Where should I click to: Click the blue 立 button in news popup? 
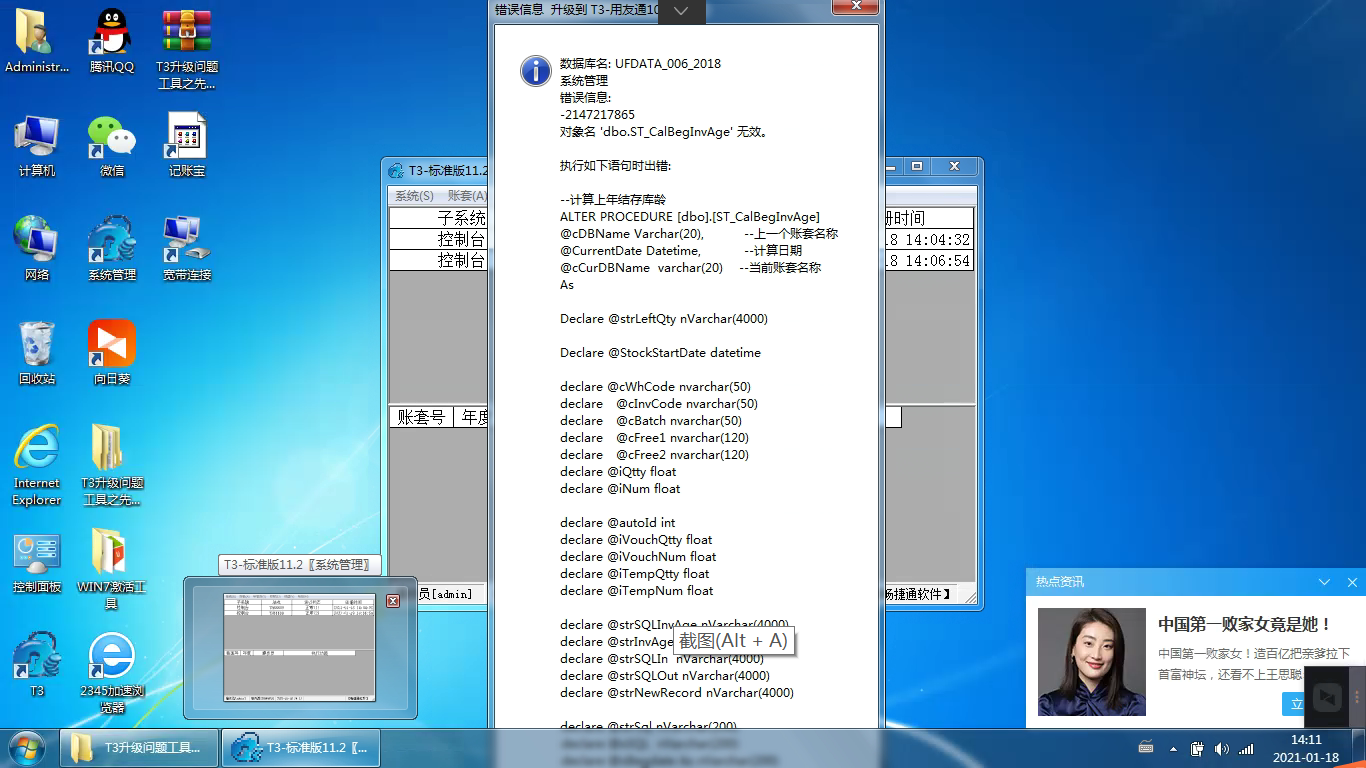click(1294, 704)
